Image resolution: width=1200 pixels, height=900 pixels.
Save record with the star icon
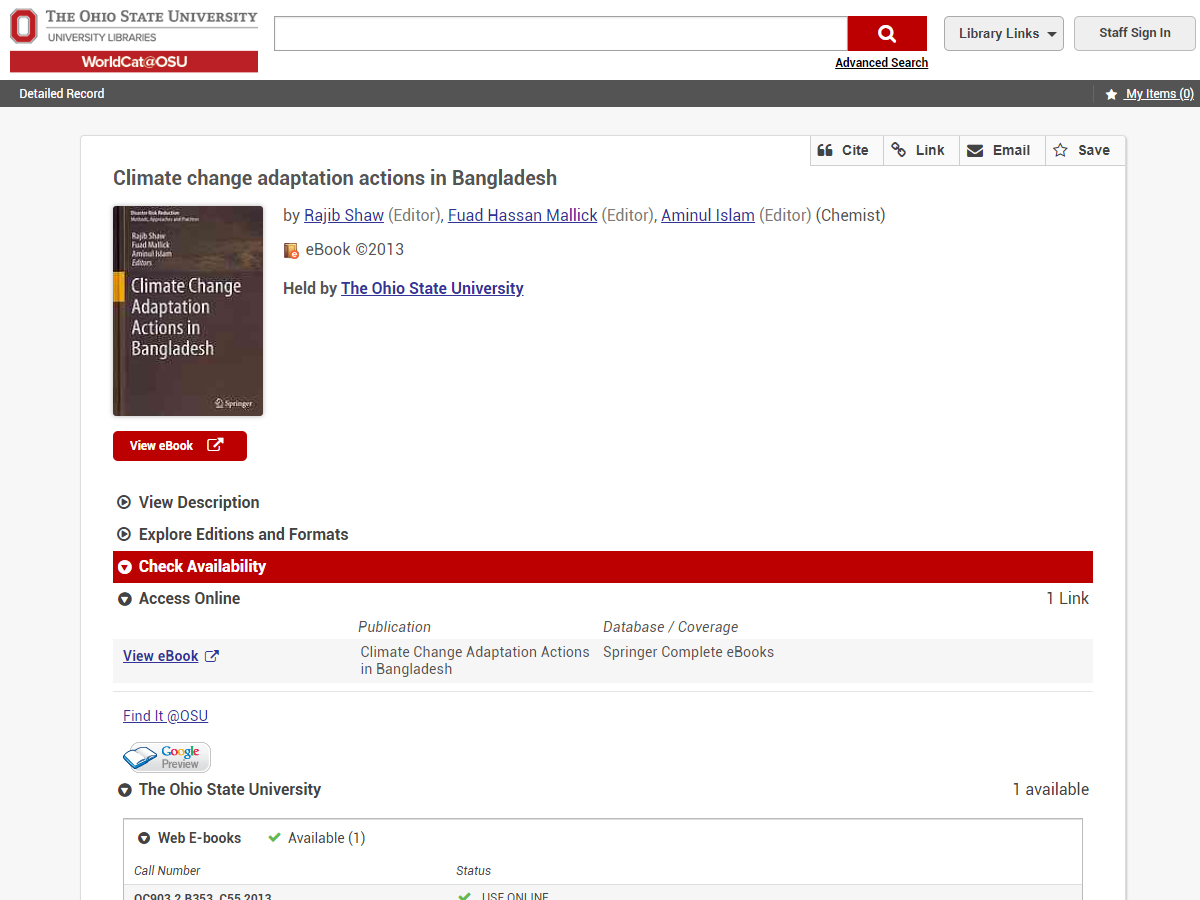[1061, 150]
